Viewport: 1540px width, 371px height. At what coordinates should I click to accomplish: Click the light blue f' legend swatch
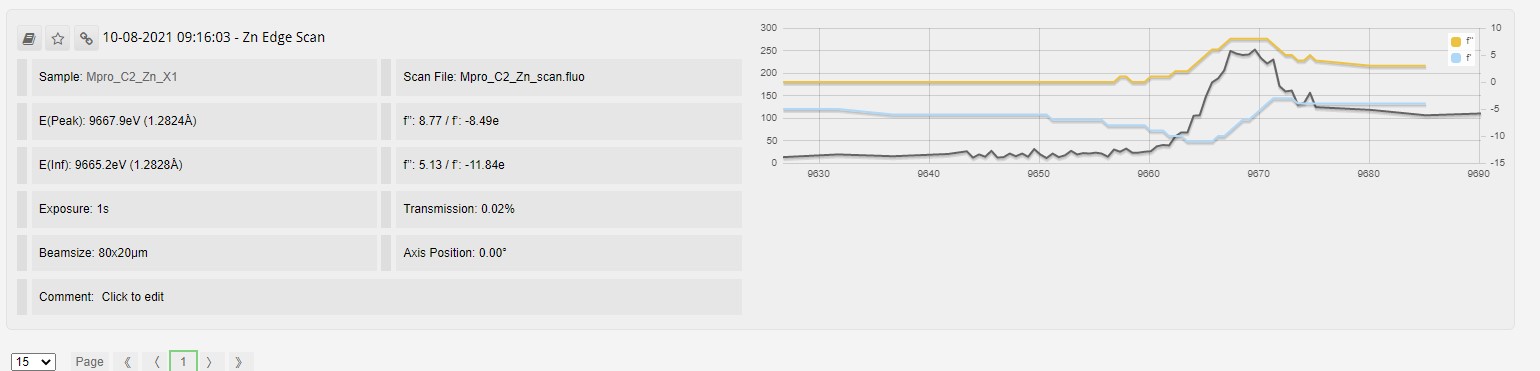(x=1455, y=58)
